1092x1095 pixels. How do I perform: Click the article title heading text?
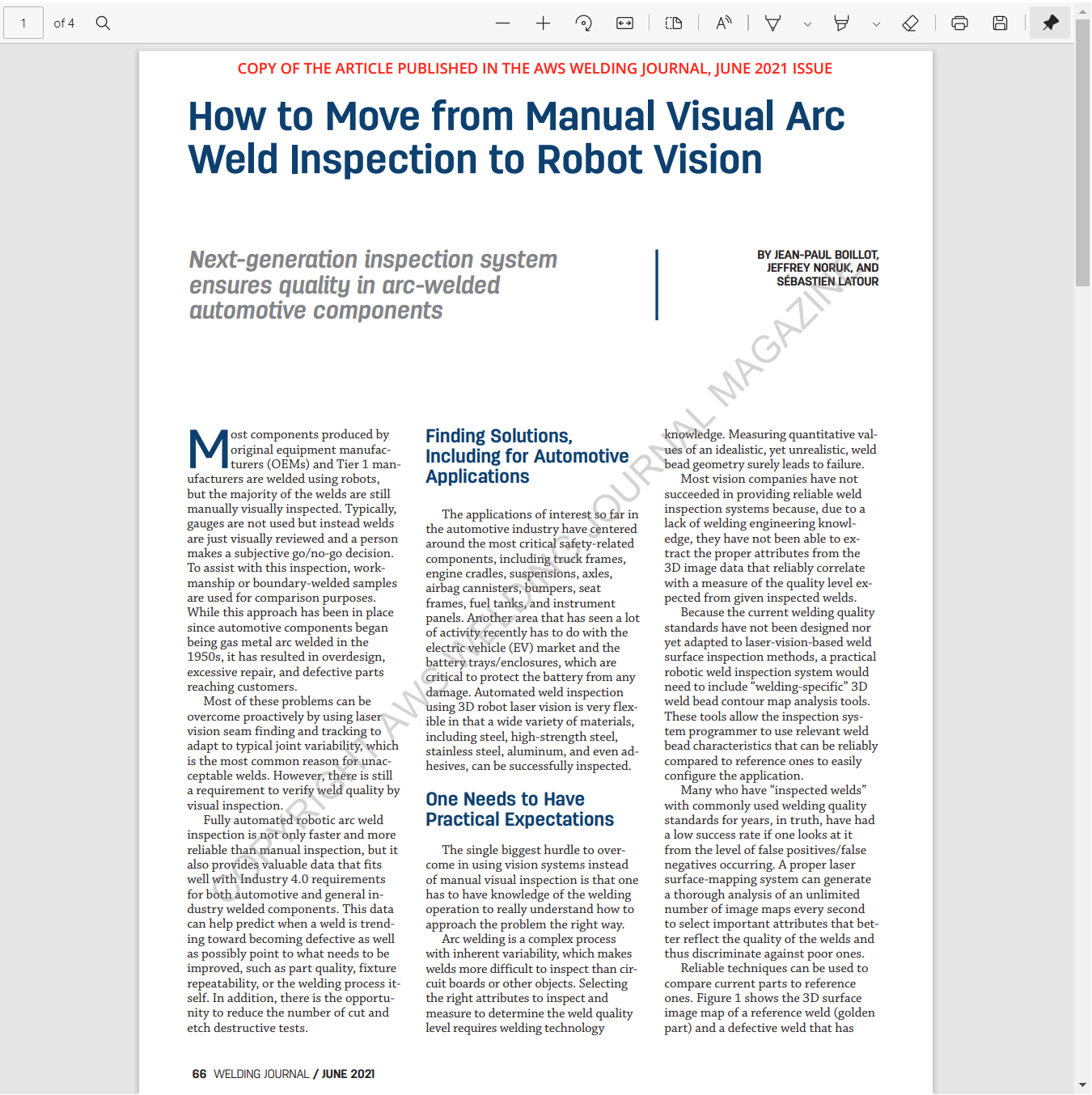click(x=516, y=137)
